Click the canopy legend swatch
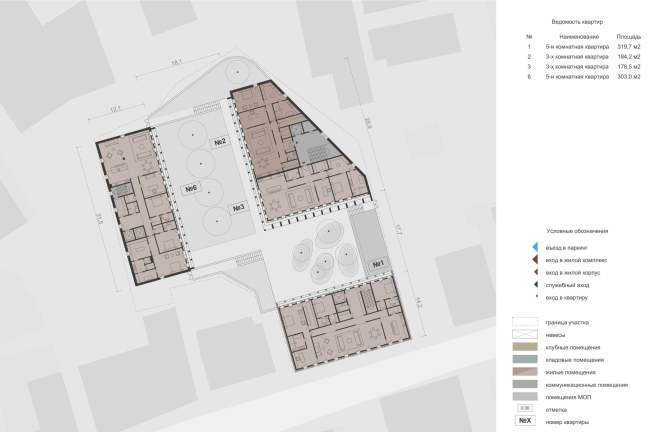Image resolution: width=650 pixels, height=432 pixels. click(524, 335)
